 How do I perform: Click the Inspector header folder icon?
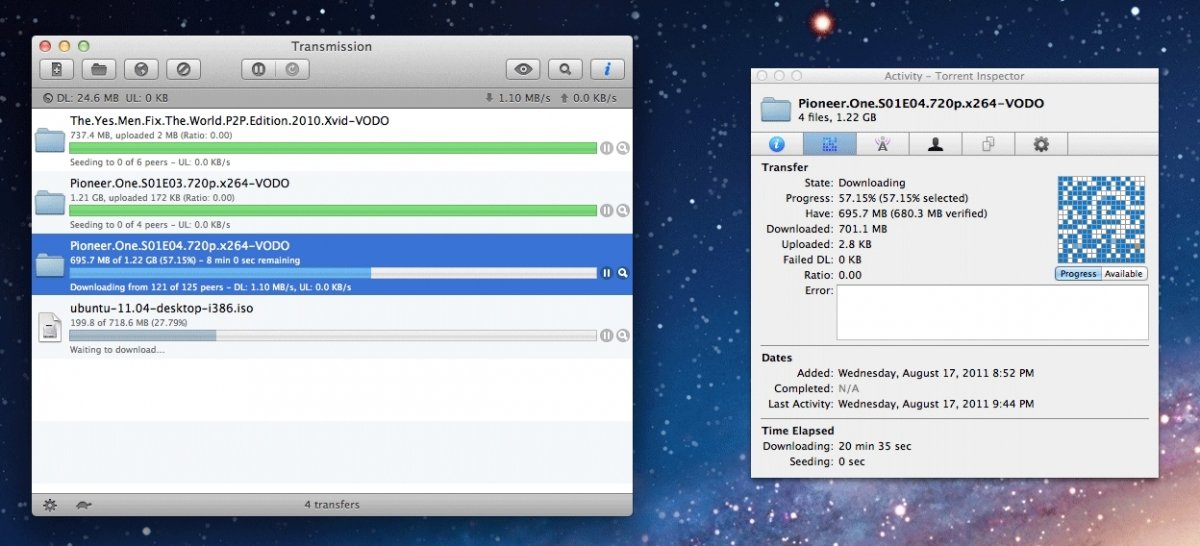[x=776, y=109]
